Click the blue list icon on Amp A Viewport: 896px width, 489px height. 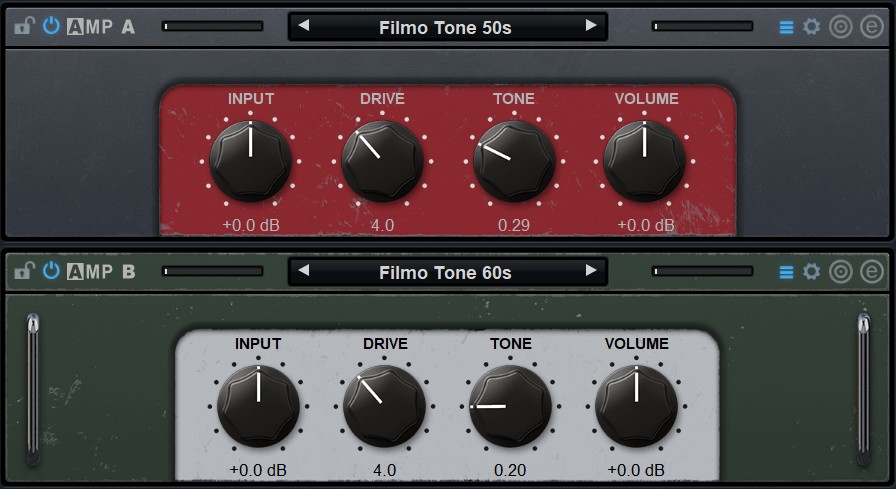786,27
